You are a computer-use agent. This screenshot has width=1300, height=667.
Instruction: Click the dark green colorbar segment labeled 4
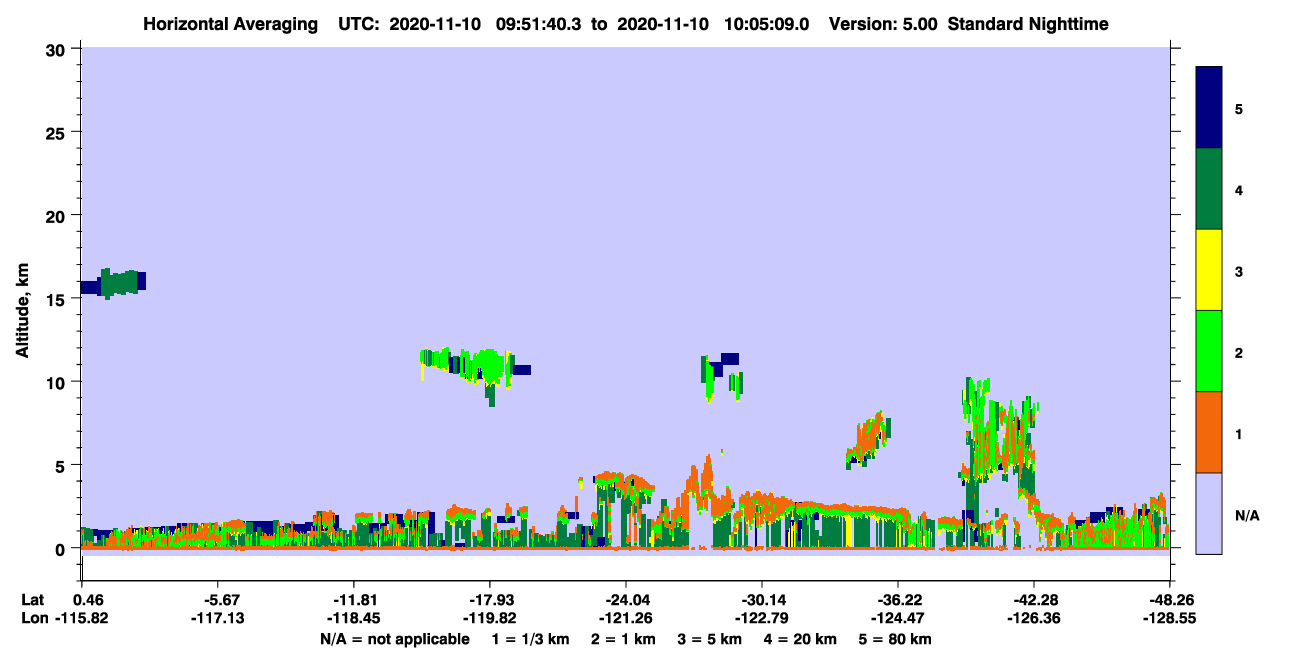(1209, 189)
